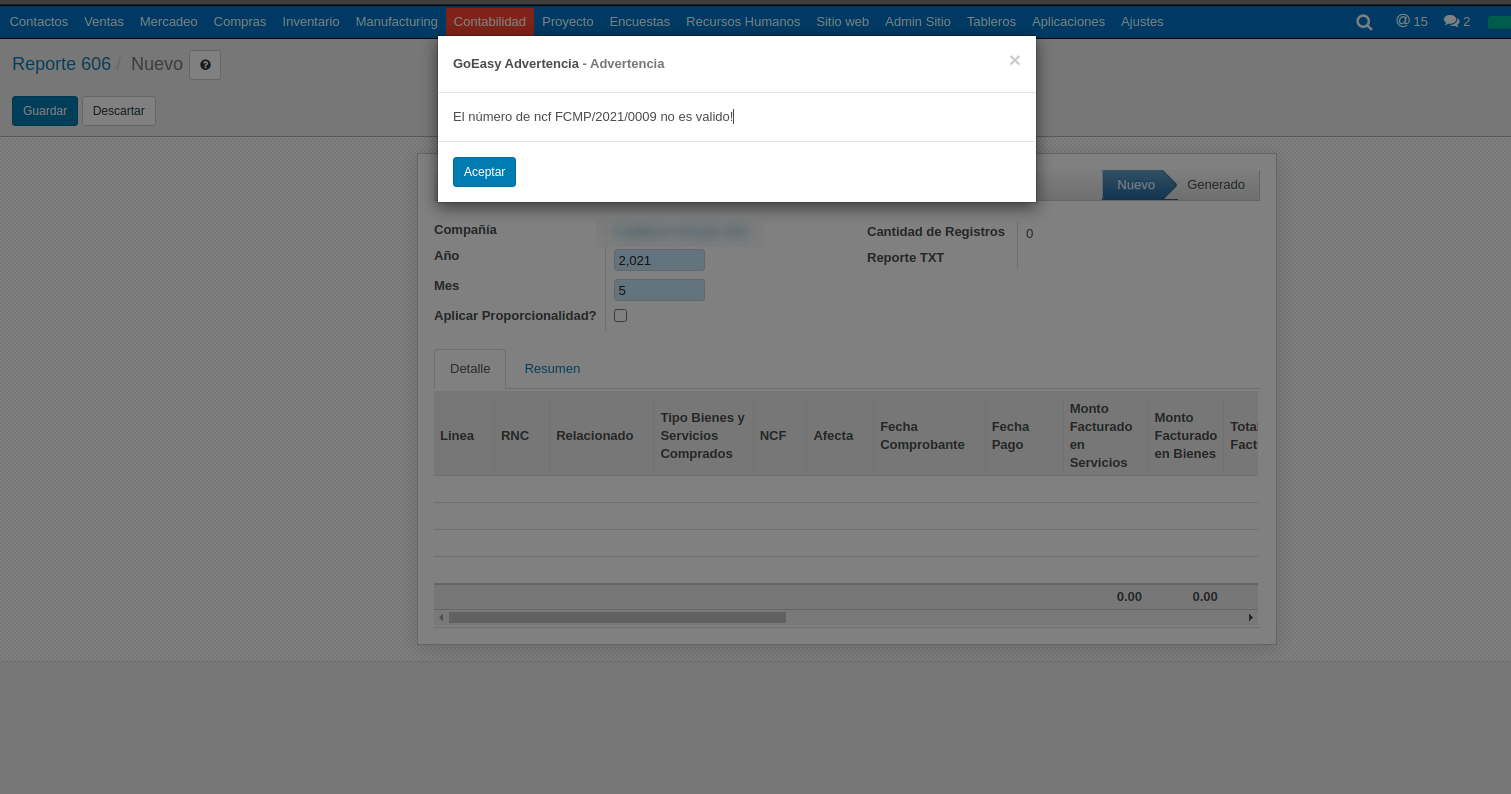Sort by the Fecha Comprobante column header

coord(929,435)
